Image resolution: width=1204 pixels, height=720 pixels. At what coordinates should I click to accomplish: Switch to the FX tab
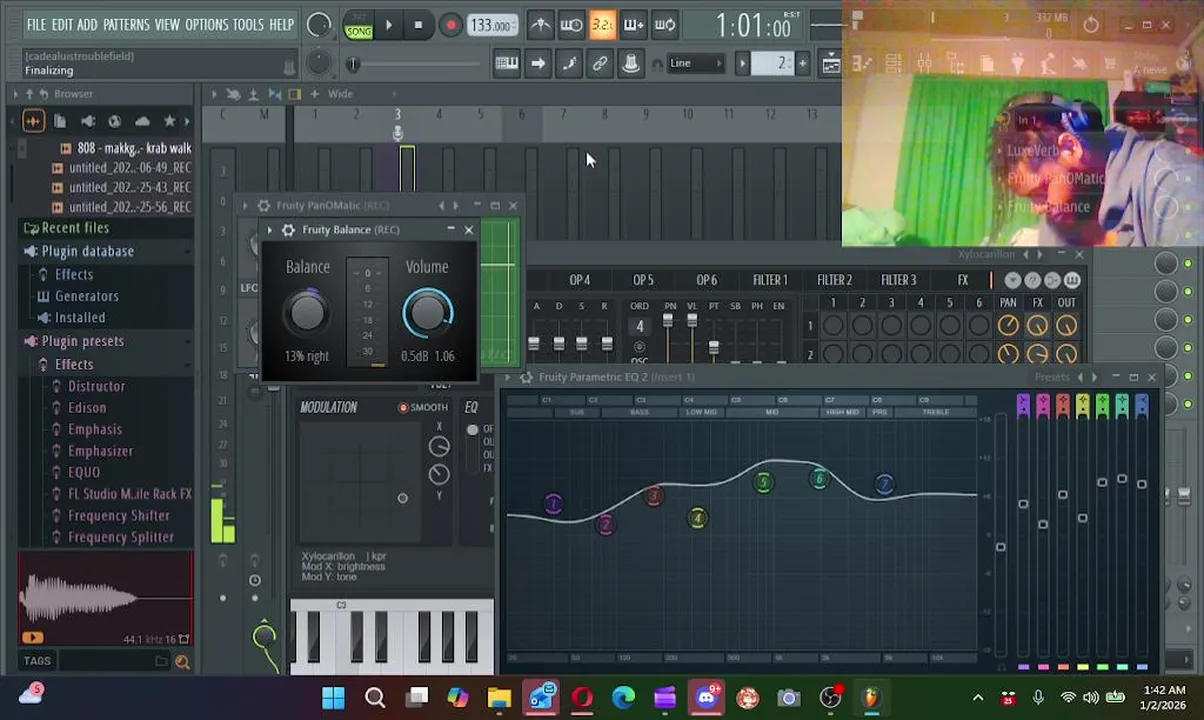[x=963, y=281]
